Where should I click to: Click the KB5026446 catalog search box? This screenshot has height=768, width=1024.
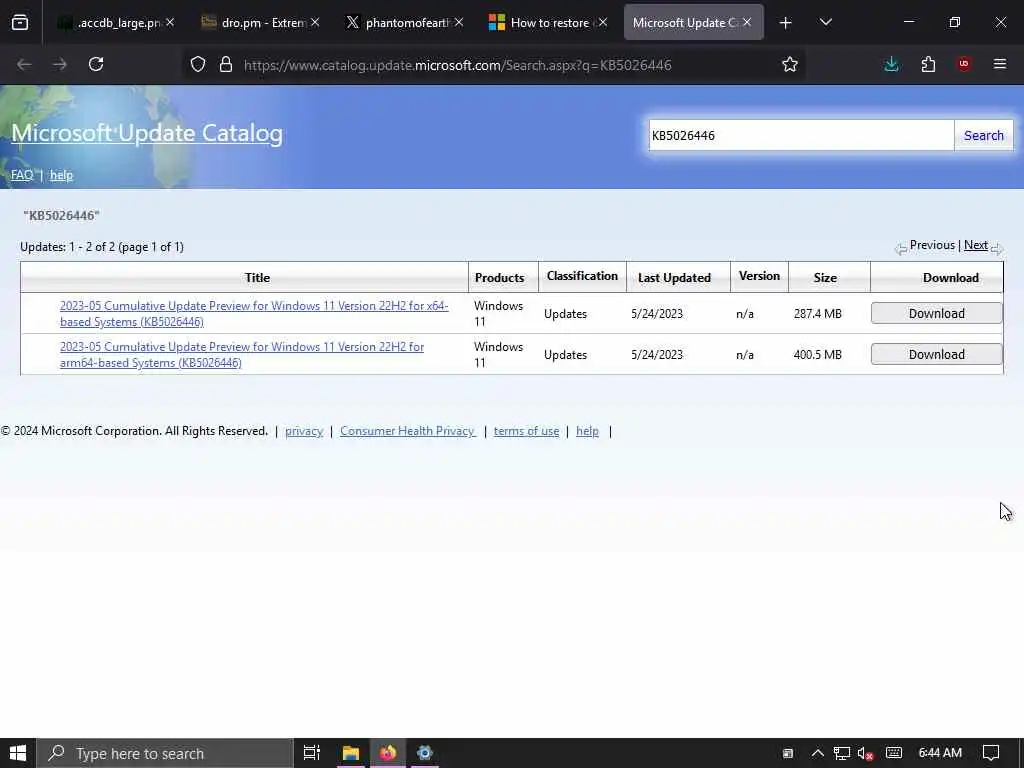pos(801,135)
